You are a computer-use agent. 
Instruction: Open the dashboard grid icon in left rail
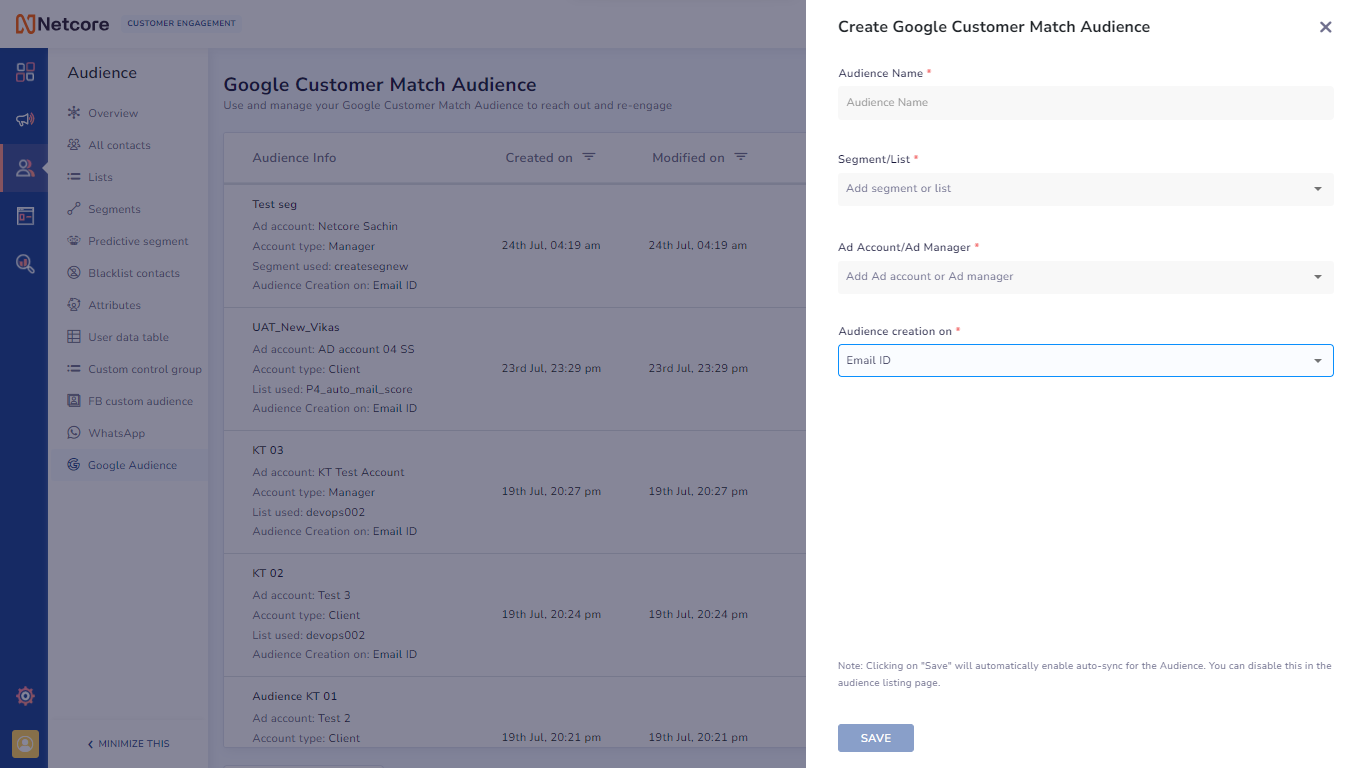[x=25, y=72]
